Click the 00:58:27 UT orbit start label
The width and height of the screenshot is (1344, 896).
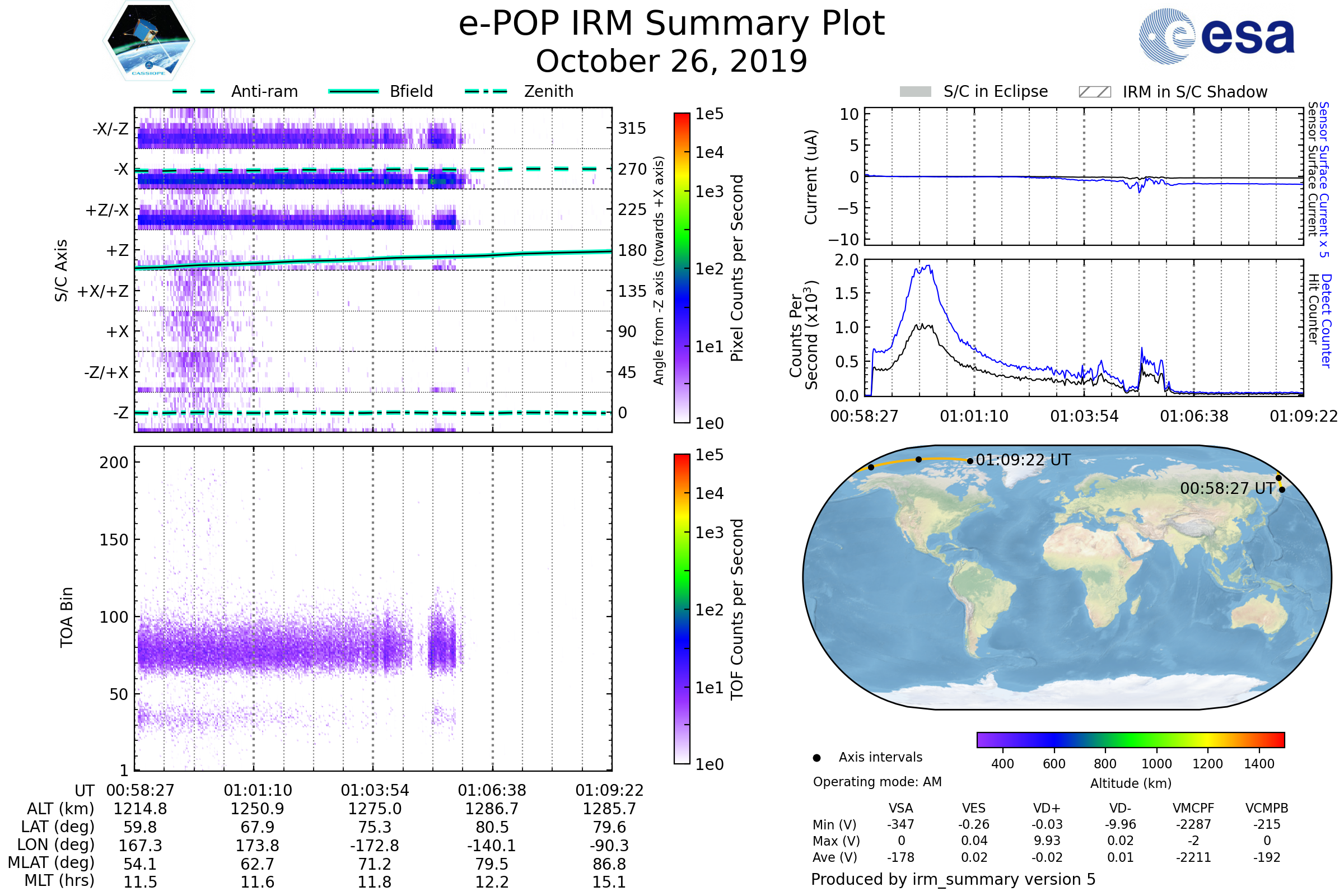[x=1228, y=488]
